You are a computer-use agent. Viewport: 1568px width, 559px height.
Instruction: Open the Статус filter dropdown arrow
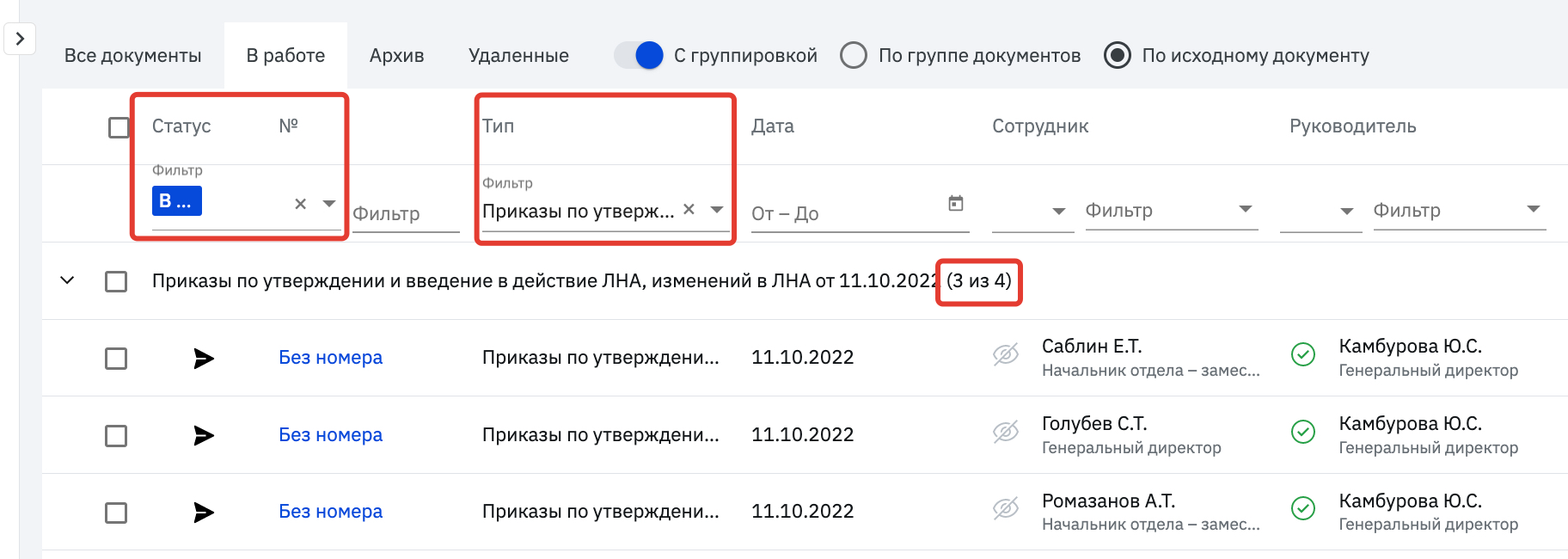point(328,204)
